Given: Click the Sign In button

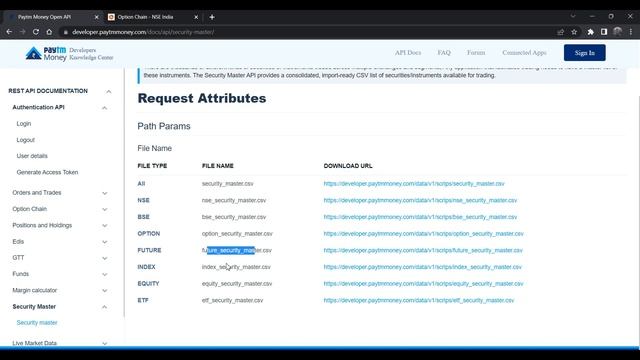Looking at the screenshot, I should tap(584, 53).
